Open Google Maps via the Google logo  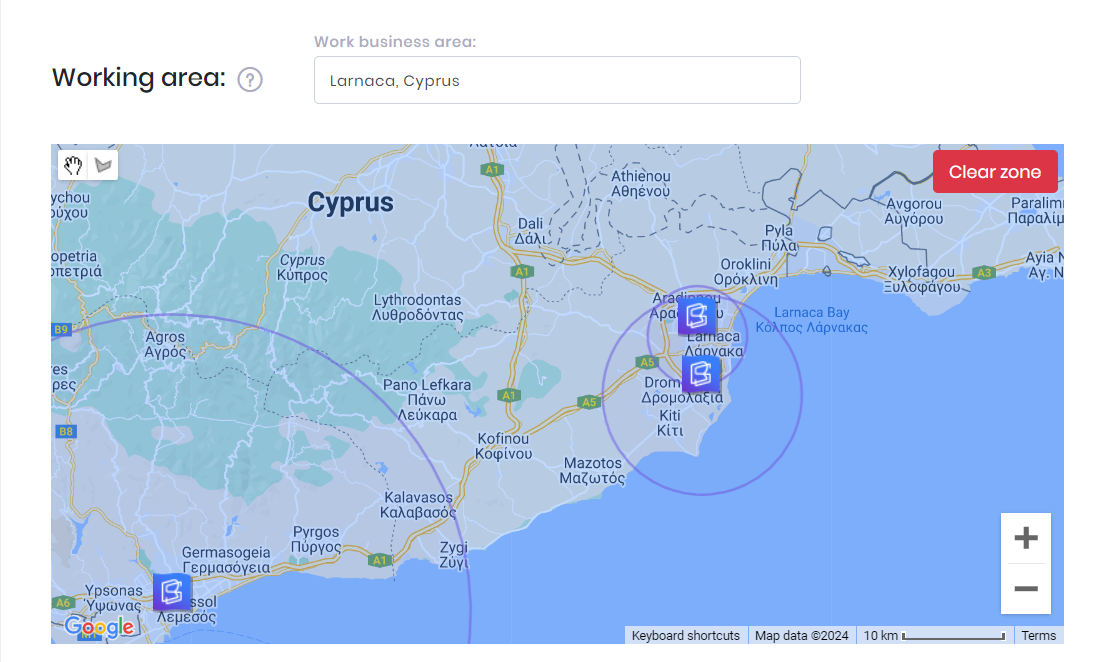click(99, 627)
